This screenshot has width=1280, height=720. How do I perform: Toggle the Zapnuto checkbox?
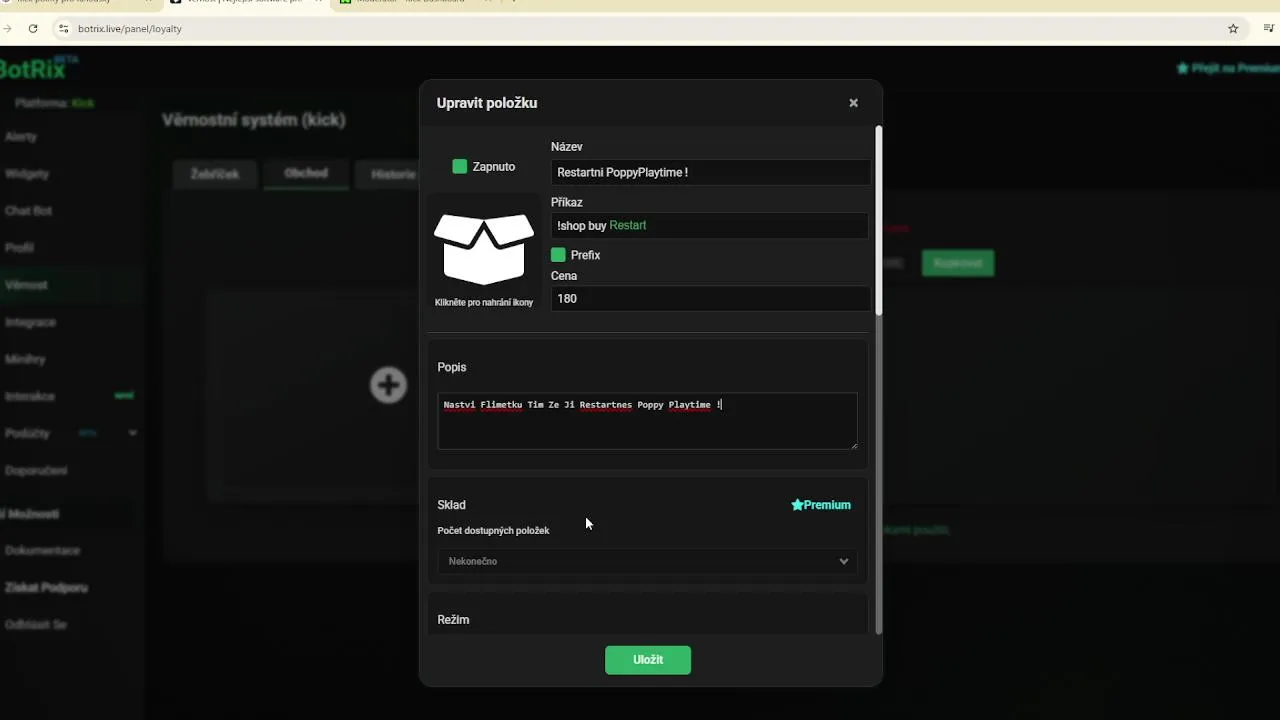click(x=460, y=167)
